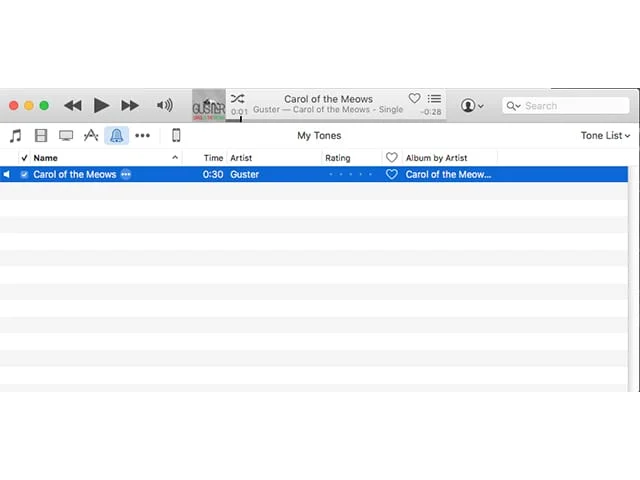The width and height of the screenshot is (640, 480).
Task: Love the current song via header heart
Action: [x=414, y=98]
